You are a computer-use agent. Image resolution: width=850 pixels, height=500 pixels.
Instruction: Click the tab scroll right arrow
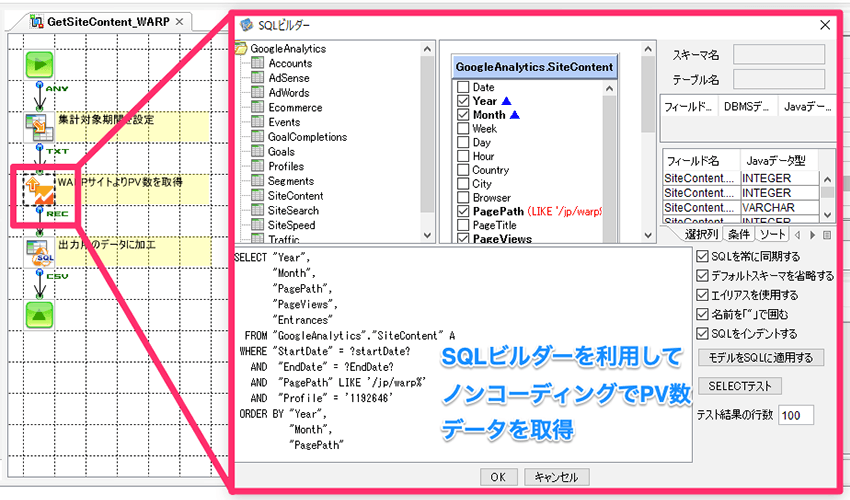pos(812,235)
